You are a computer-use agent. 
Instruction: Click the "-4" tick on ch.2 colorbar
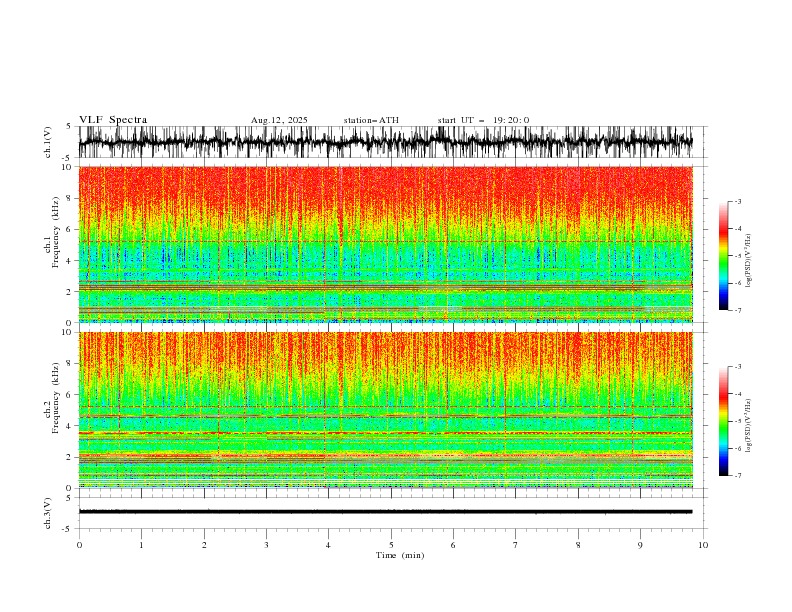point(738,394)
